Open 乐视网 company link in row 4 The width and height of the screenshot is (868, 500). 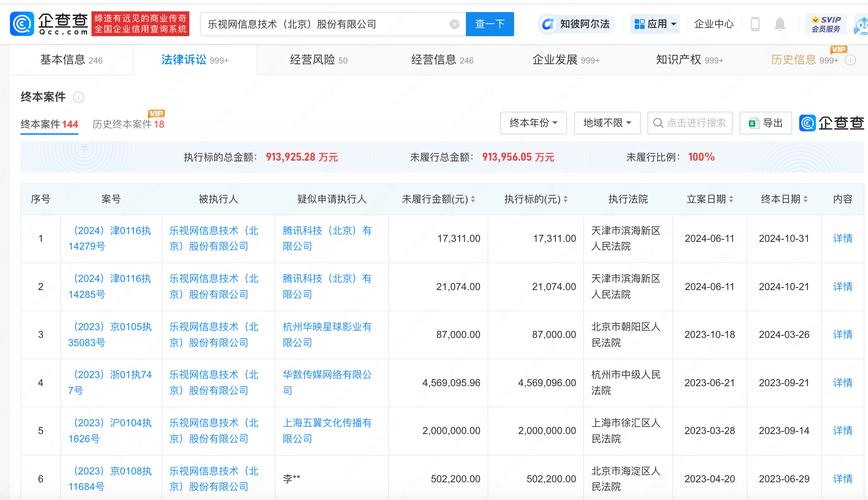click(x=214, y=383)
